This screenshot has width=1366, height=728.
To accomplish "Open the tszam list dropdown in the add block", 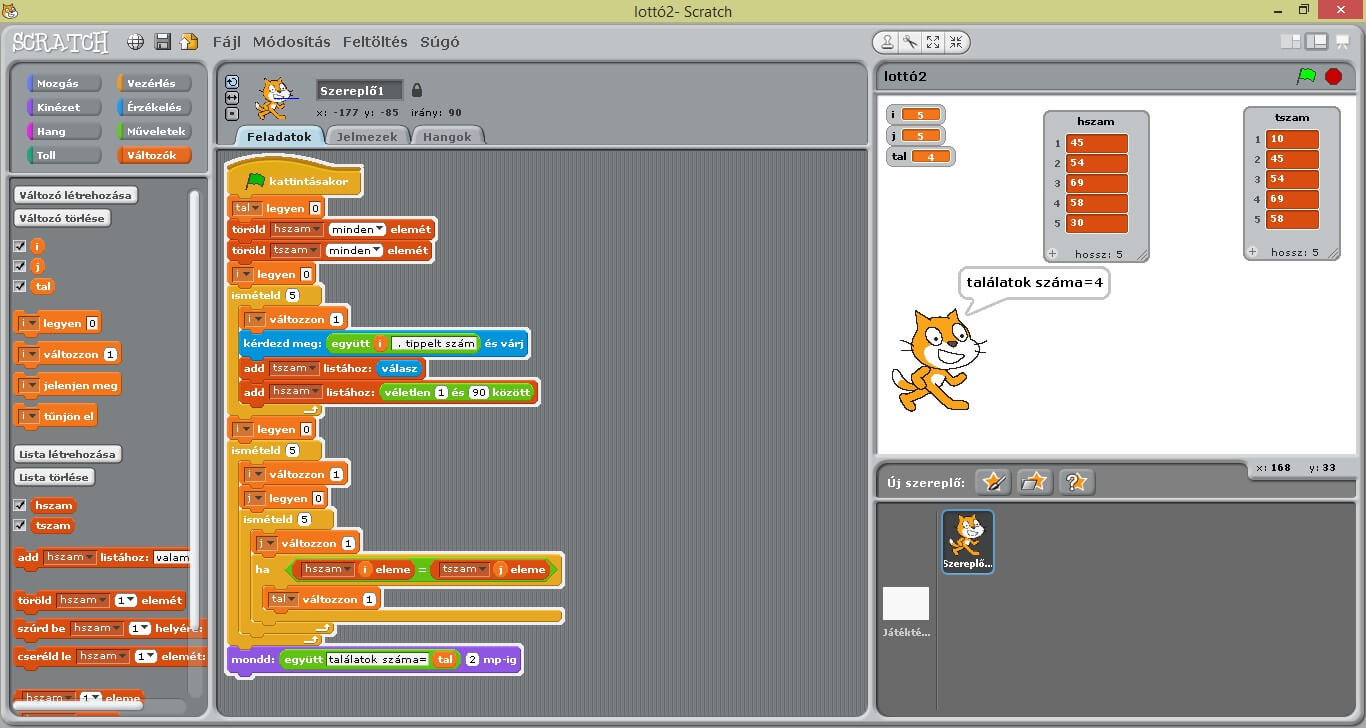I will (295, 368).
